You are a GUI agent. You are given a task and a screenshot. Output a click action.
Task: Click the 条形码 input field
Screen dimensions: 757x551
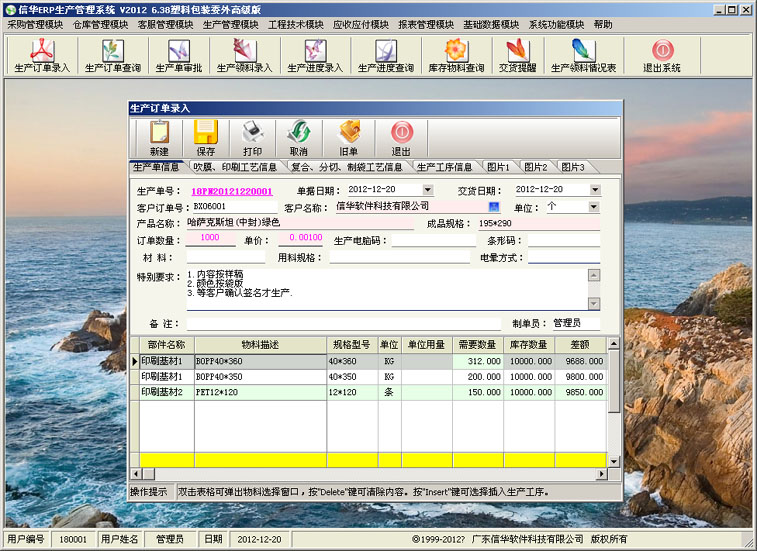point(564,241)
